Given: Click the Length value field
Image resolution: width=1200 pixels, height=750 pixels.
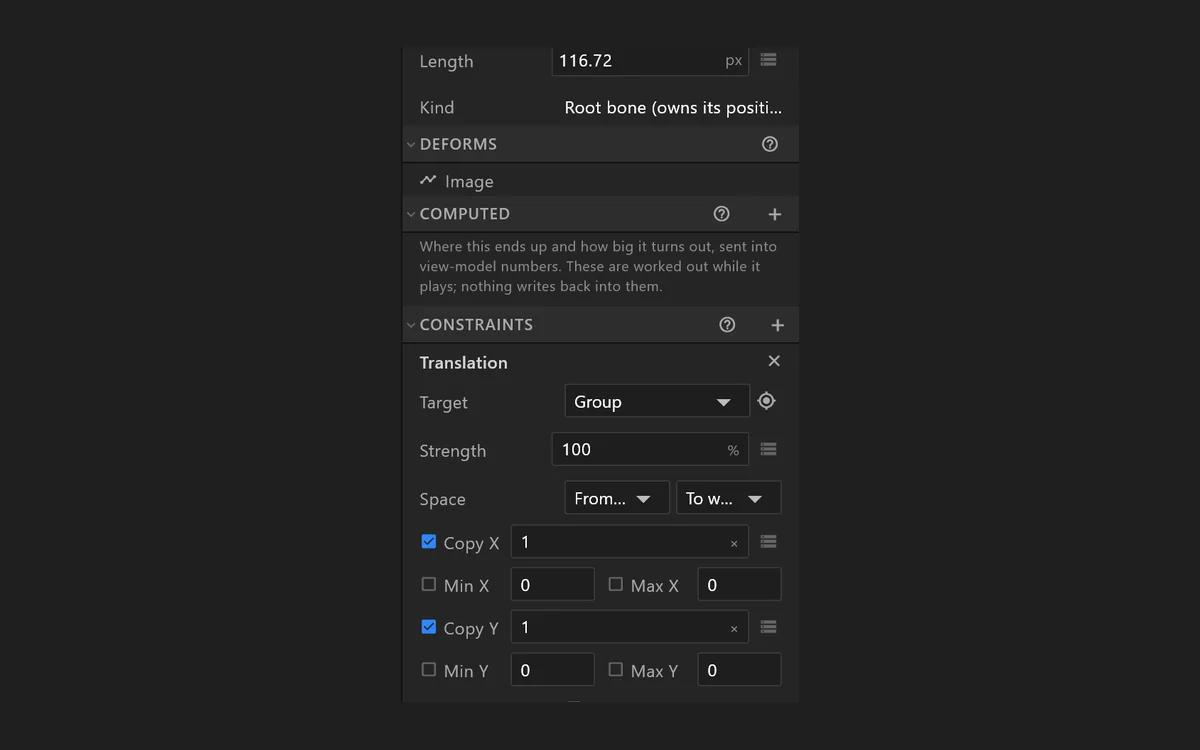Looking at the screenshot, I should pyautogui.click(x=650, y=60).
